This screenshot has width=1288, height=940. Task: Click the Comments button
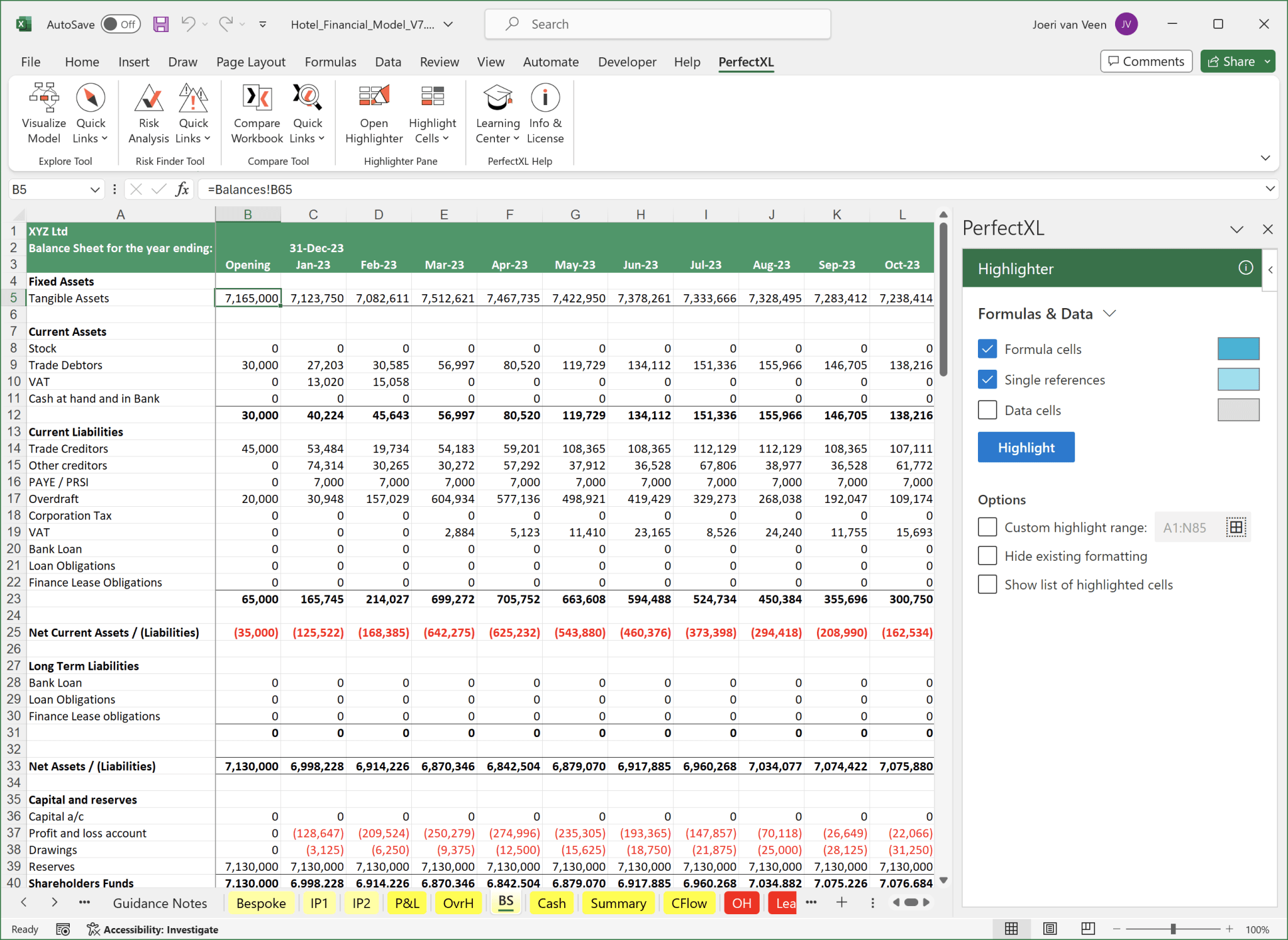(x=1145, y=61)
